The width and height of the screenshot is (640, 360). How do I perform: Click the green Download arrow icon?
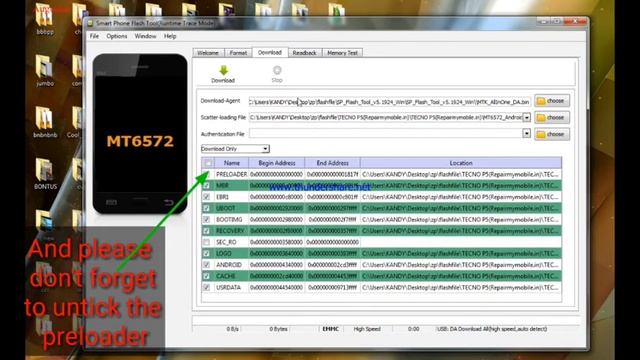tap(223, 70)
